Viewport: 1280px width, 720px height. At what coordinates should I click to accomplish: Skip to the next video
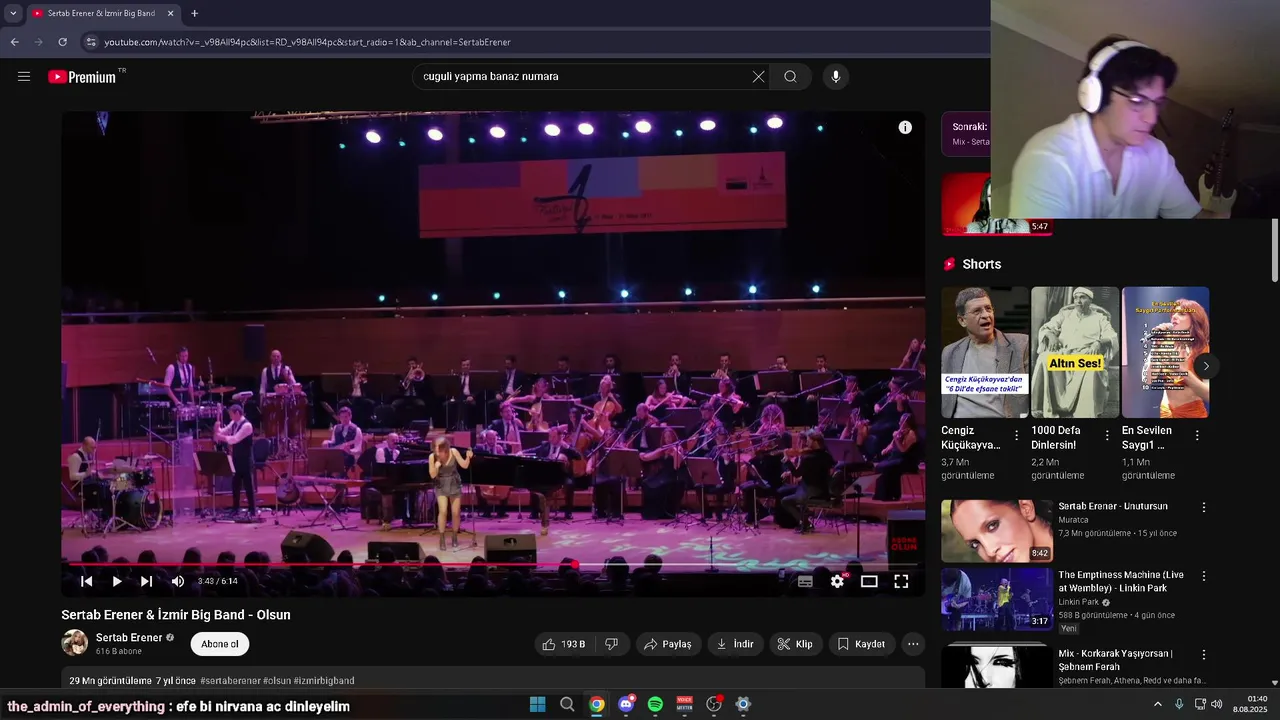pyautogui.click(x=147, y=581)
